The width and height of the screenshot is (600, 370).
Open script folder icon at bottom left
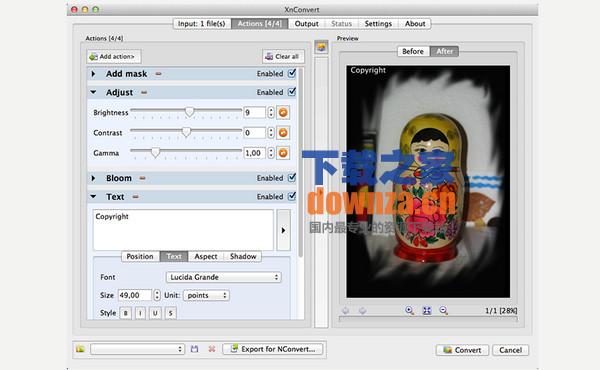[80, 349]
